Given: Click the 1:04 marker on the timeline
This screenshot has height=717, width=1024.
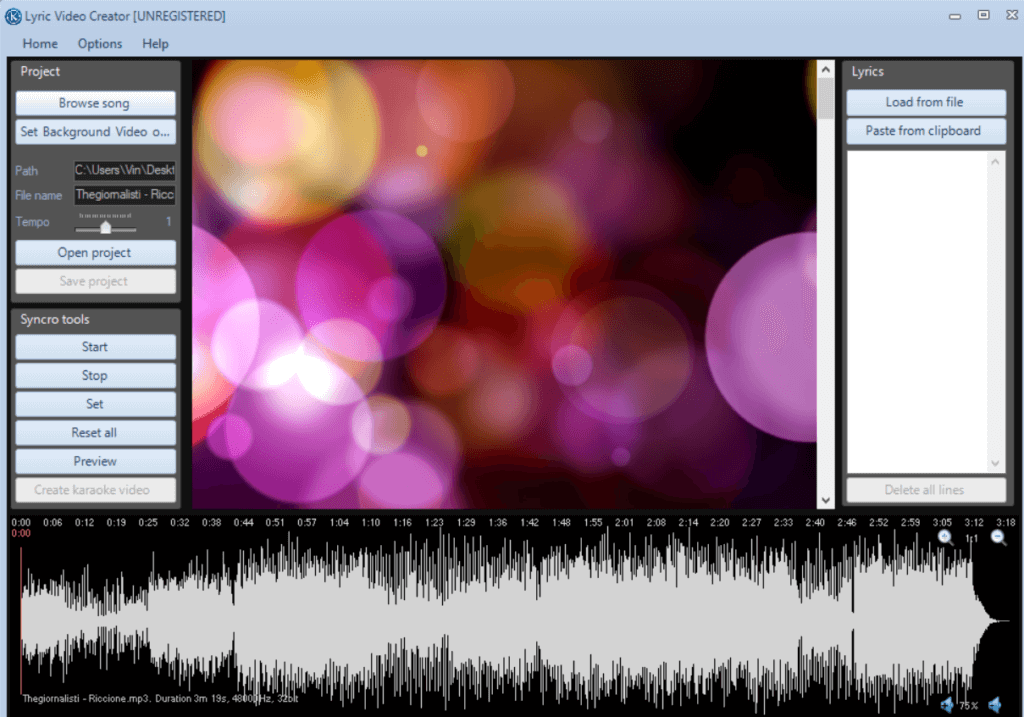Looking at the screenshot, I should [339, 522].
